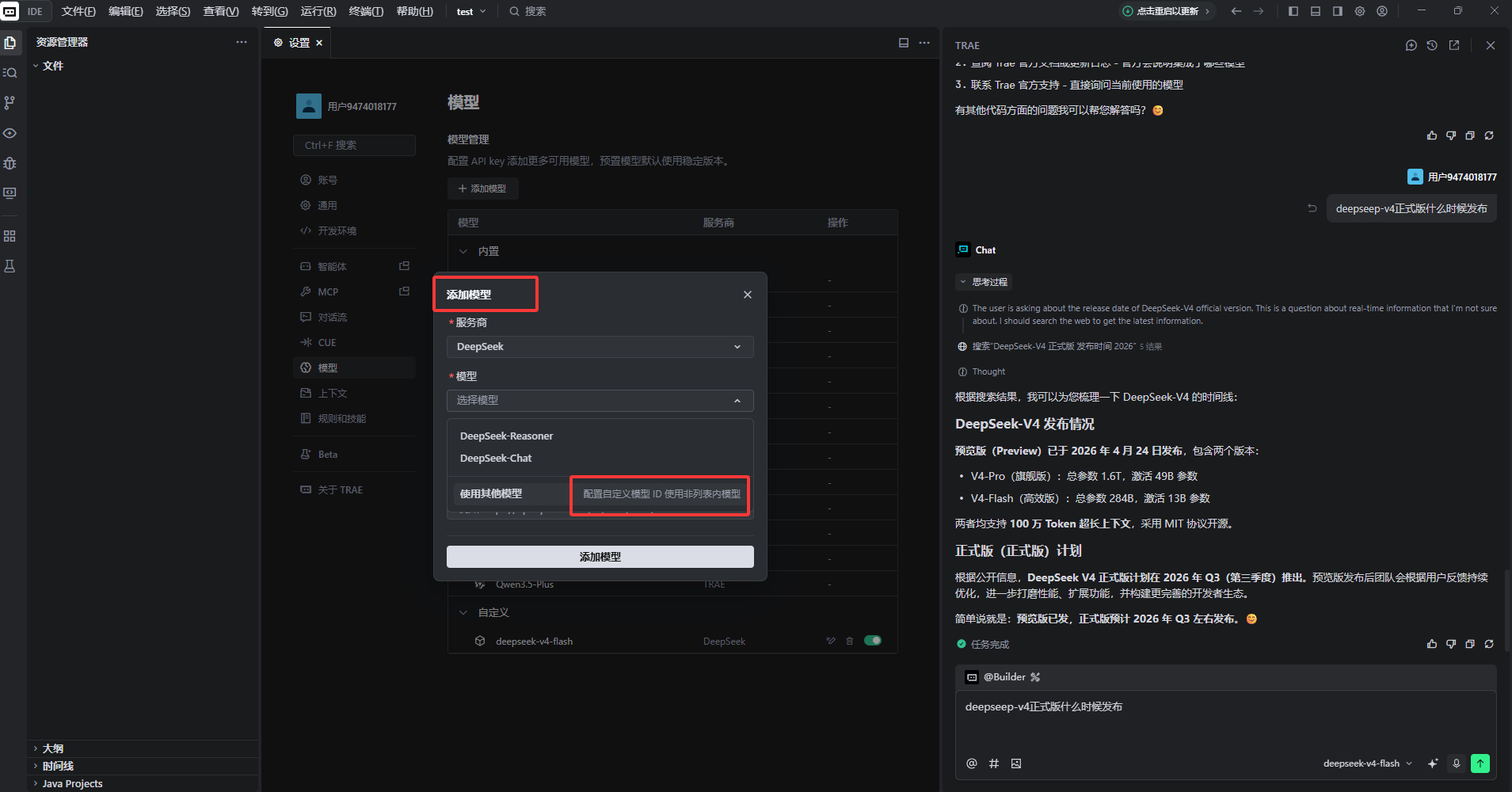1512x792 pixels.
Task: Focus the Ctrl+F 搜索 settings field
Action: coord(354,145)
